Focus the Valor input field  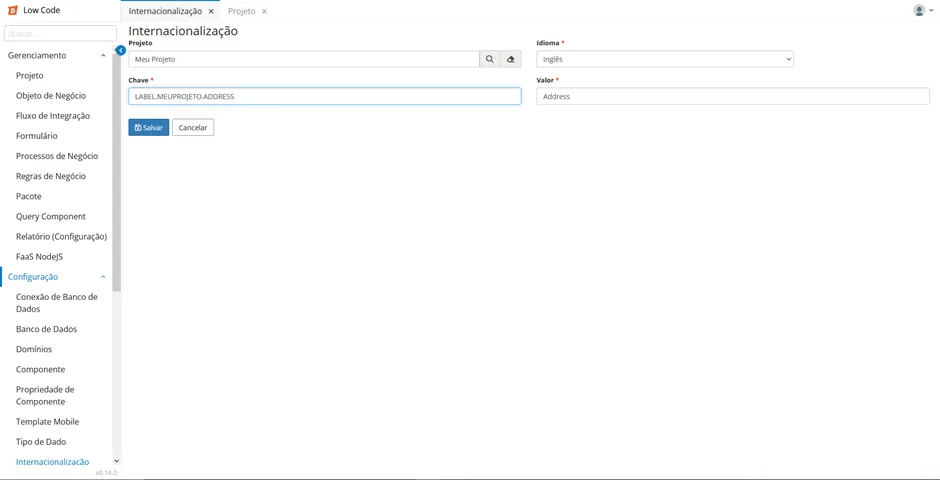click(733, 96)
